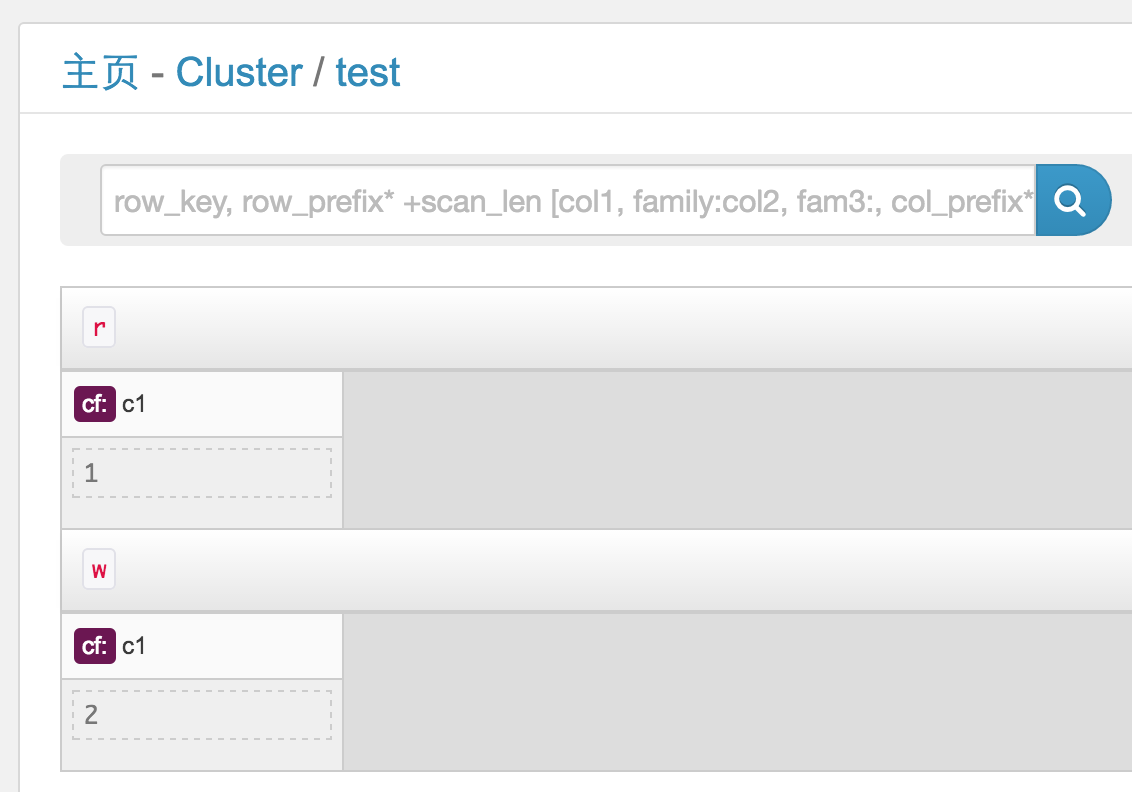The image size is (1132, 792).
Task: Click the cf: tag in row w
Action: point(95,645)
